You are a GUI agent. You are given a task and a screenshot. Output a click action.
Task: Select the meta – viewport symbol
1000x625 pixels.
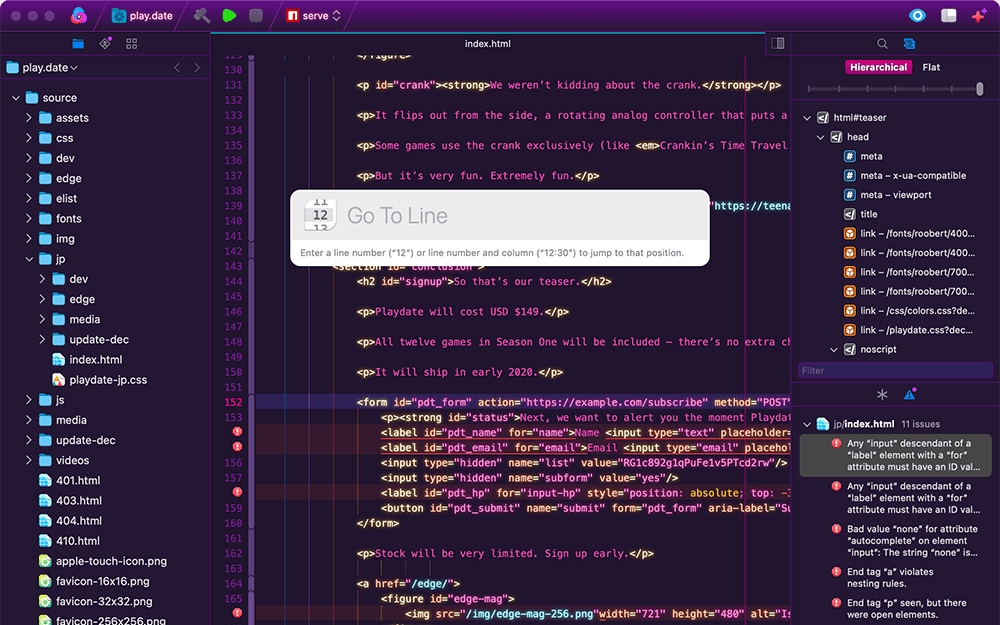click(x=895, y=195)
